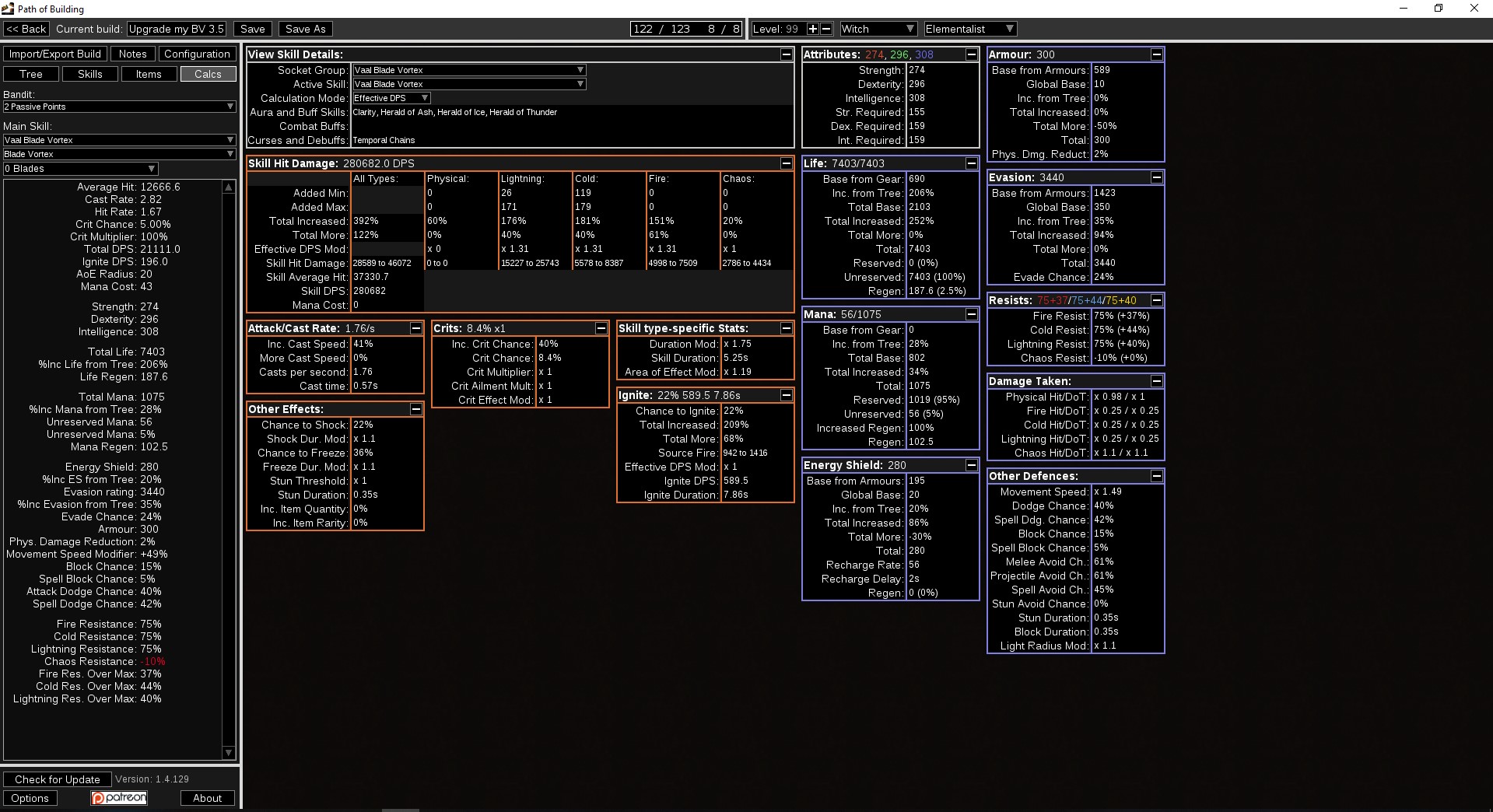Switch to the Tree tab
Image resolution: width=1493 pixels, height=812 pixels.
point(31,74)
